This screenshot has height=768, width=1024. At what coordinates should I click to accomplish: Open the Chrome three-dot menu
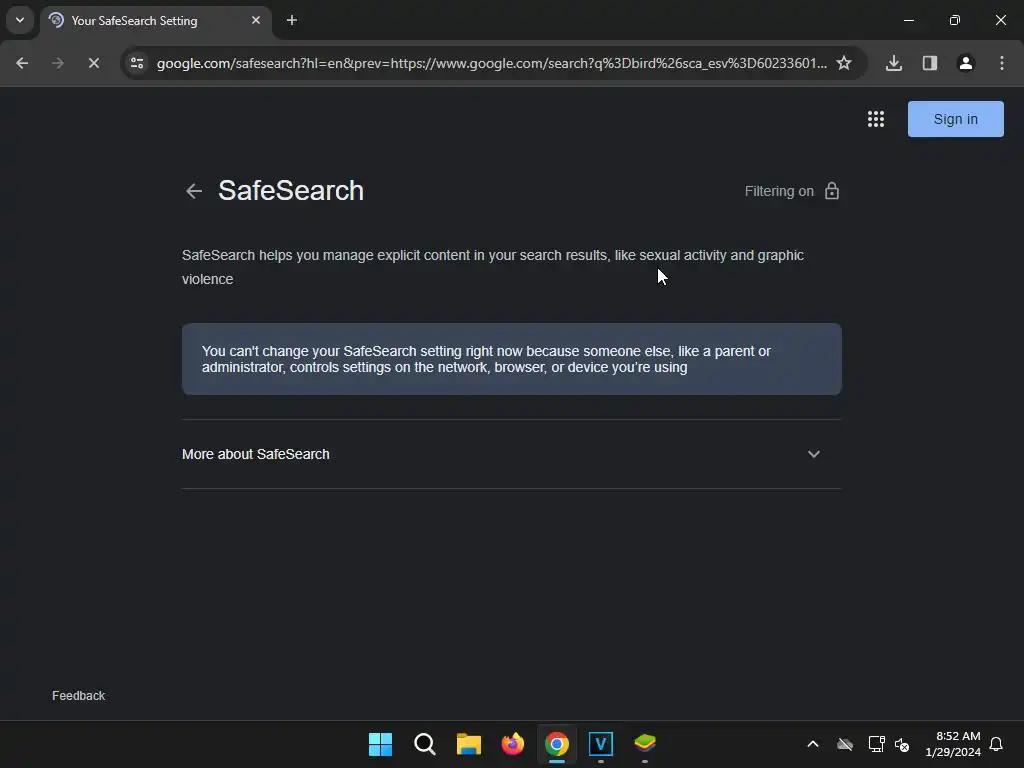[1002, 63]
